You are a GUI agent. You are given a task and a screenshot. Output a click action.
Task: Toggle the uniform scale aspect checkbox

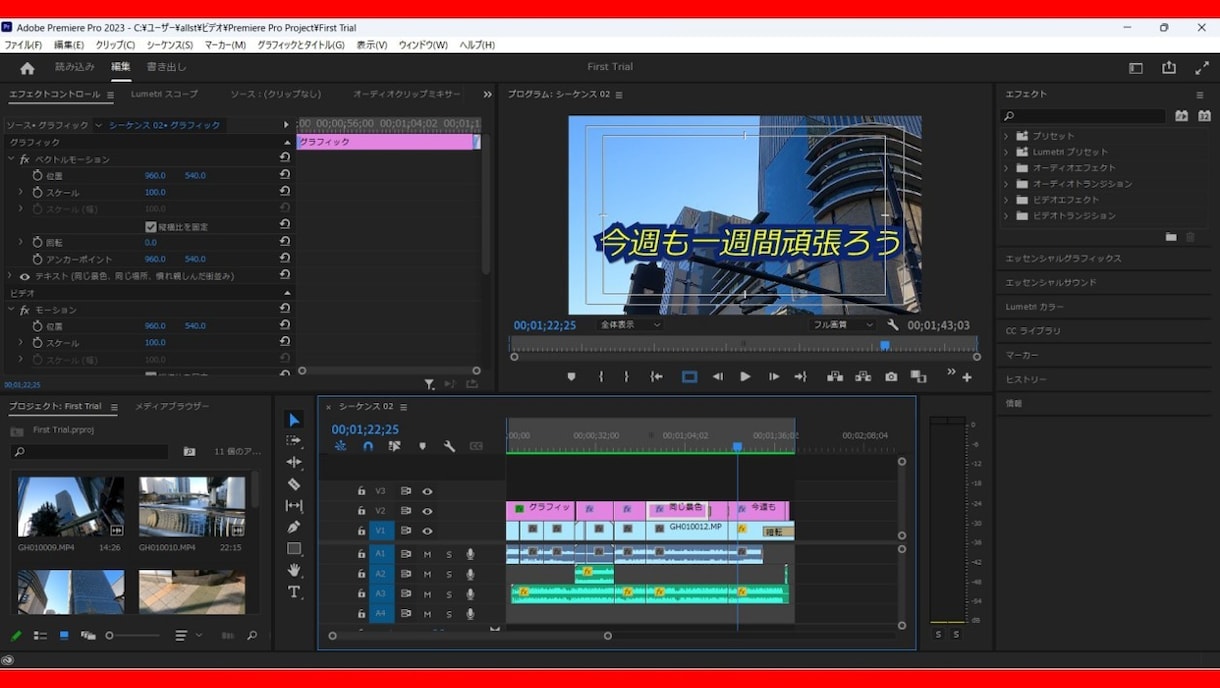[x=151, y=227]
